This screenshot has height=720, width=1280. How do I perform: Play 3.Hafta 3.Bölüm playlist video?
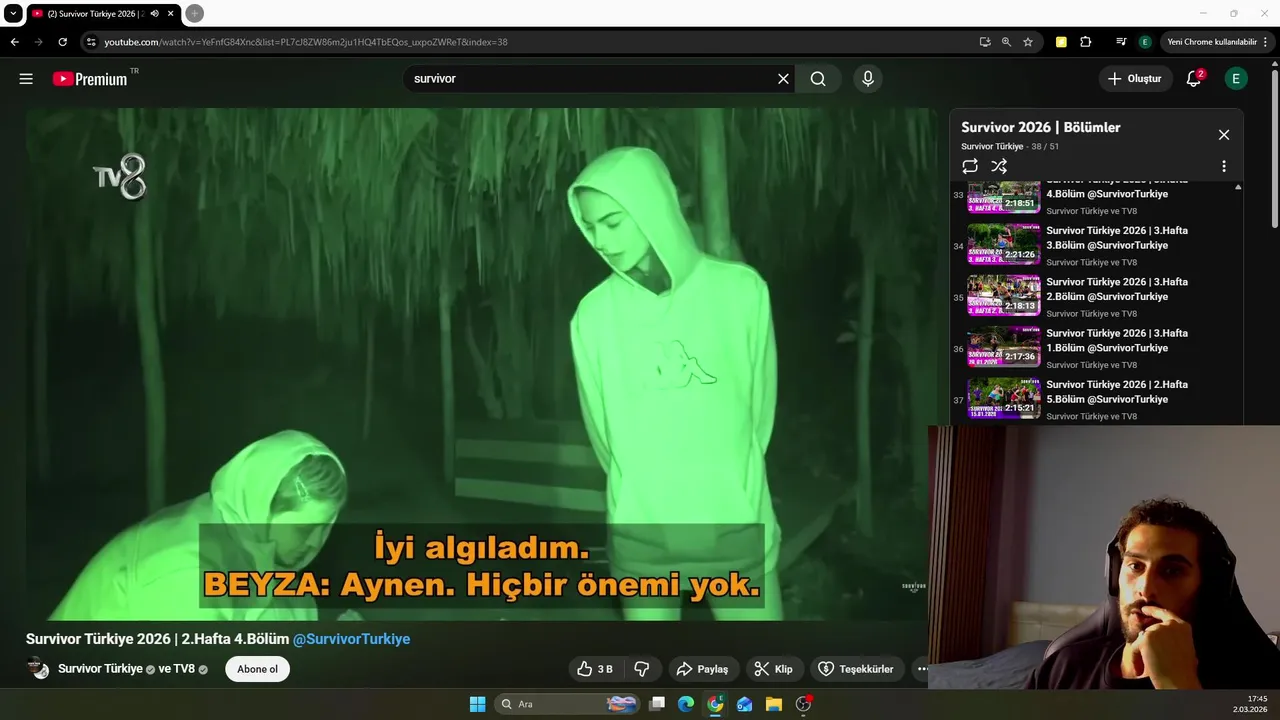click(x=1095, y=245)
